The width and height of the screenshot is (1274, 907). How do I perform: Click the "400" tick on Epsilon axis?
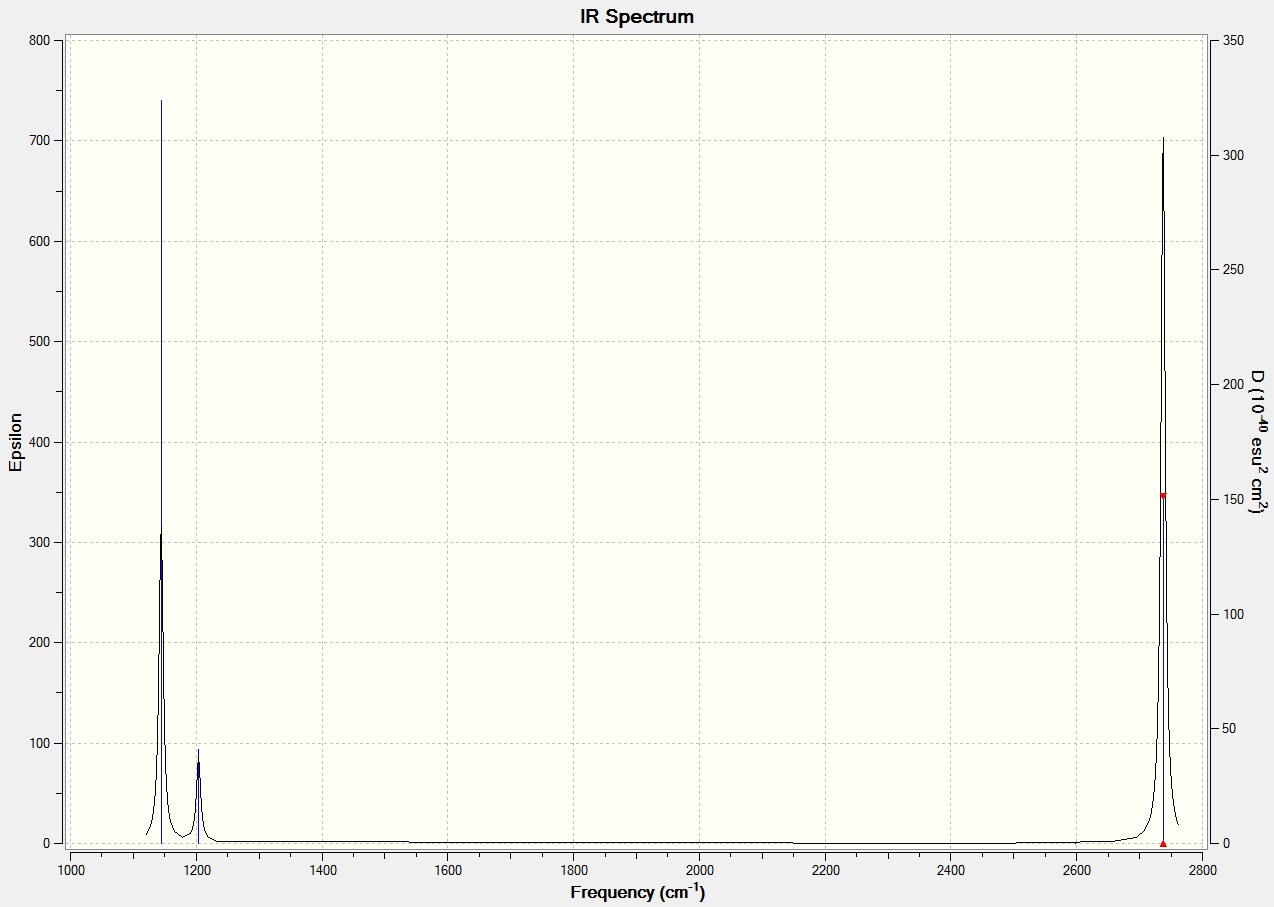point(40,442)
